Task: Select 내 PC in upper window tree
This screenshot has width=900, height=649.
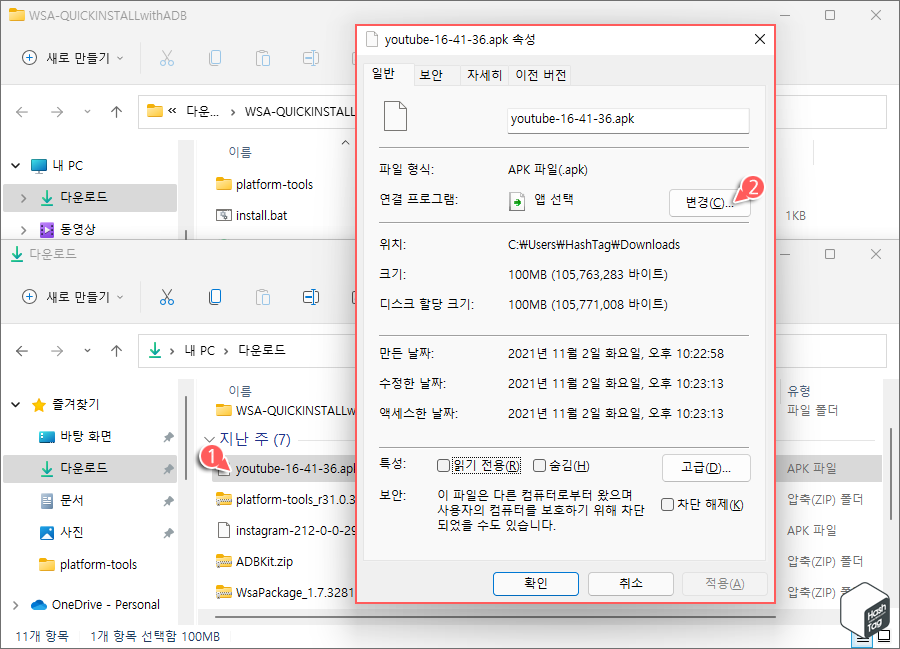Action: [68, 166]
